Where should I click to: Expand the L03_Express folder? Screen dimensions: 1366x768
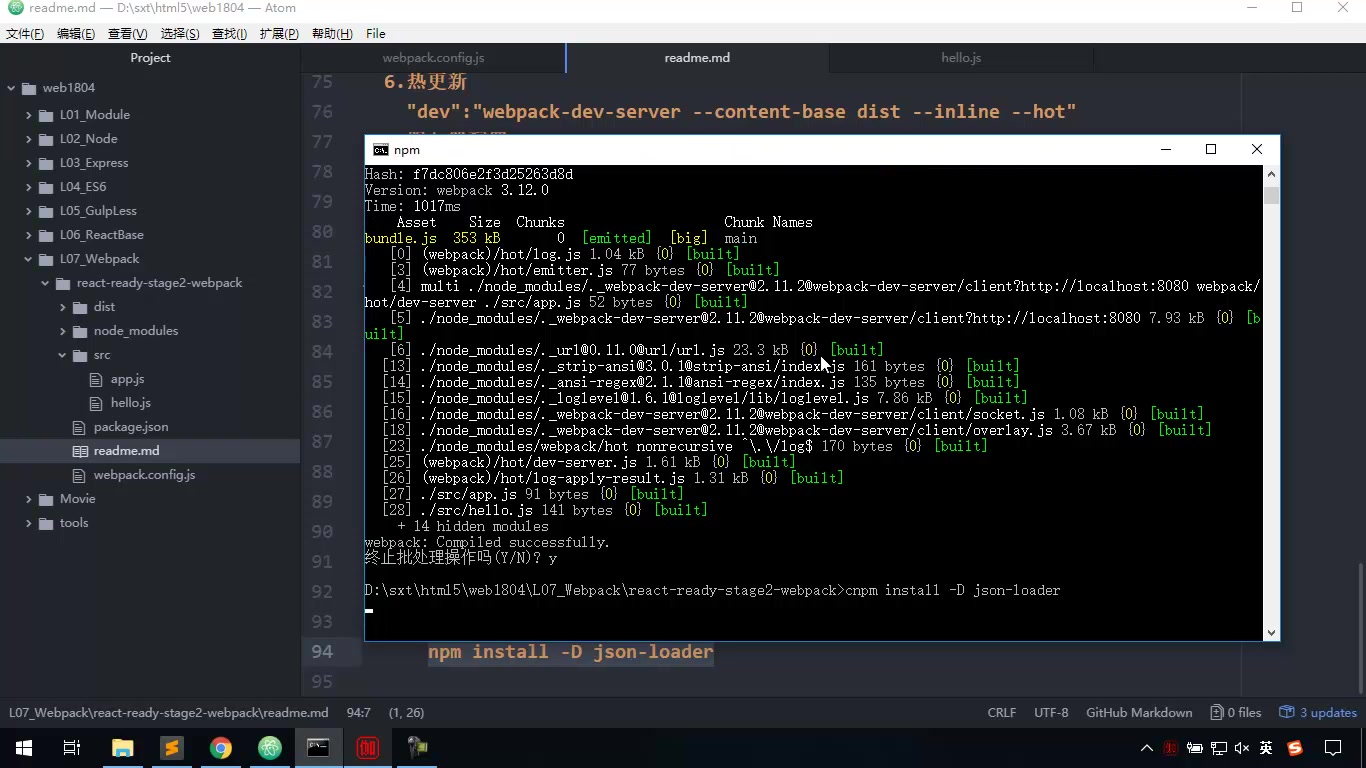click(x=29, y=163)
